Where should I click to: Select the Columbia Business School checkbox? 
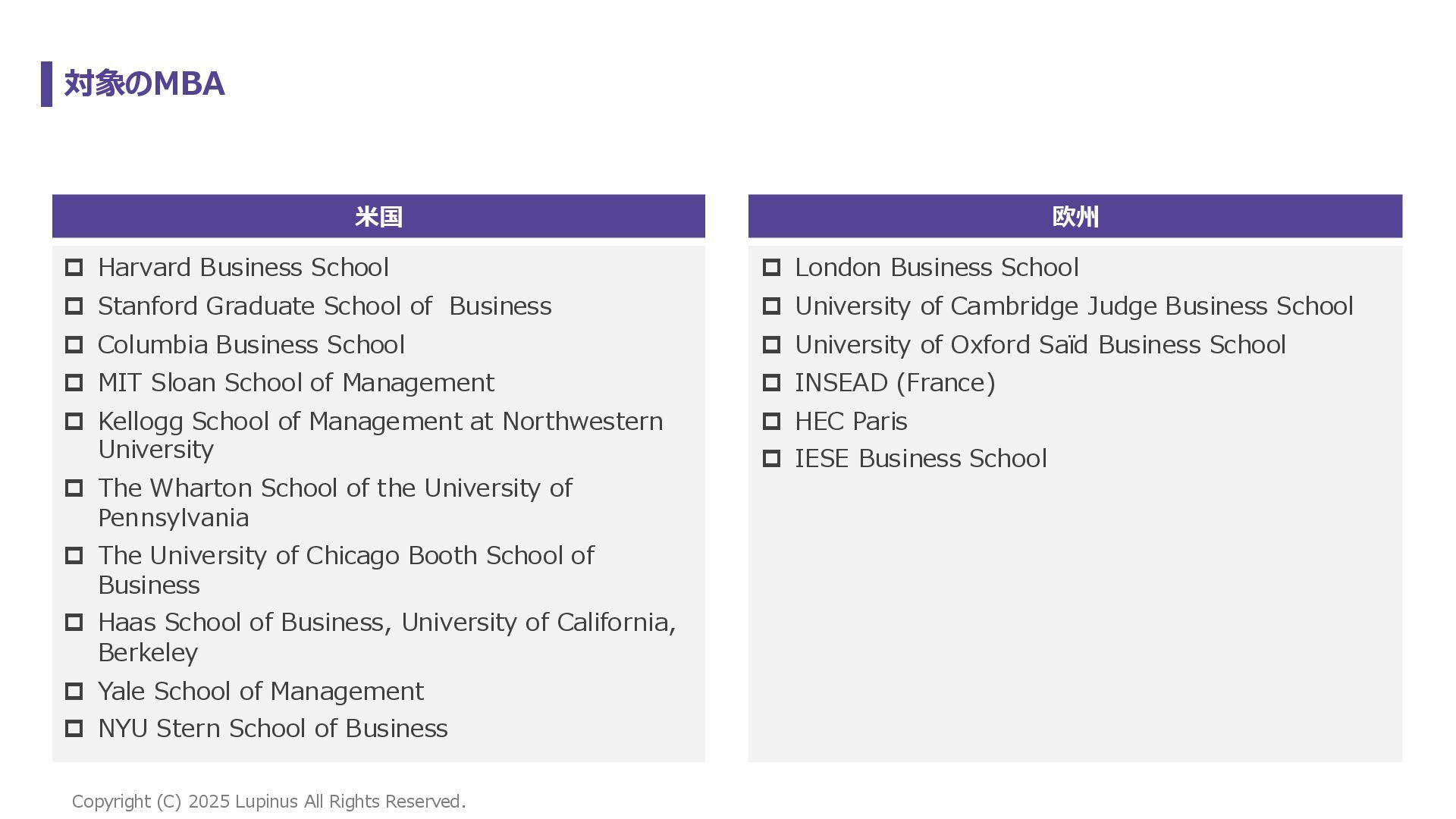point(74,345)
